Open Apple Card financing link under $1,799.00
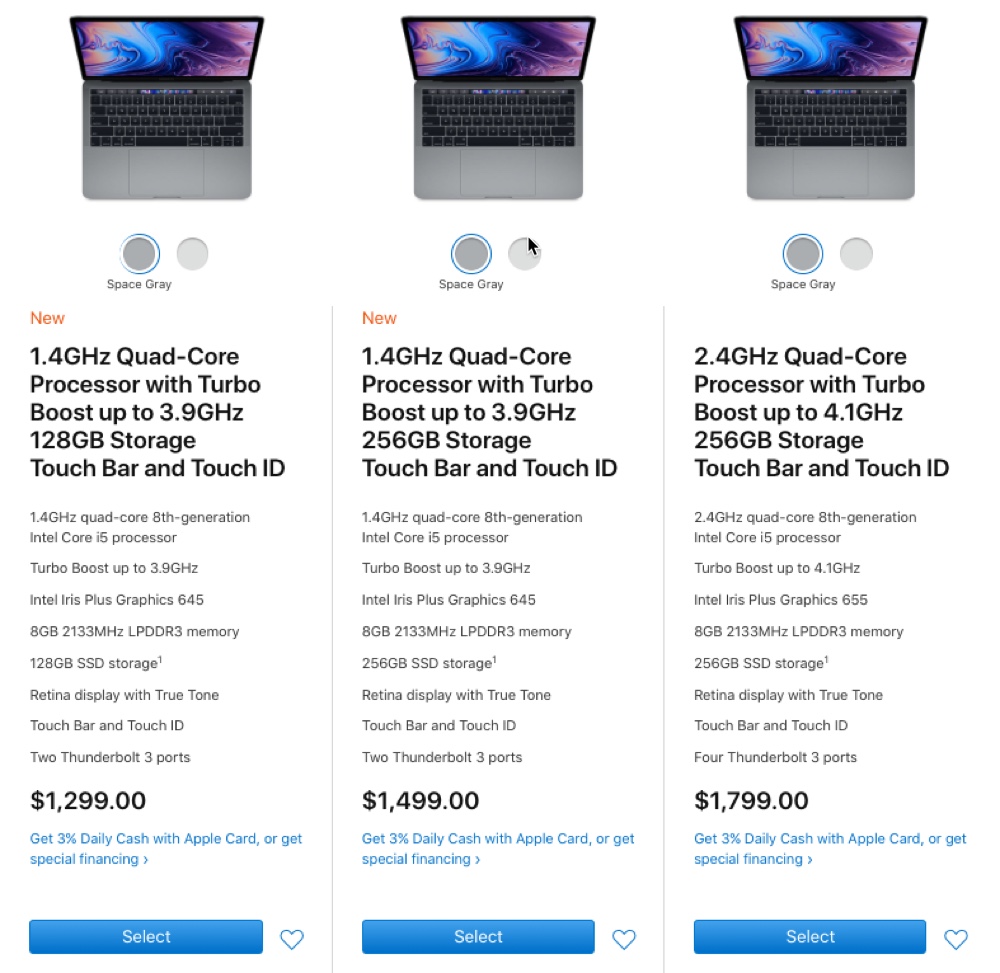1000x973 pixels. click(830, 849)
